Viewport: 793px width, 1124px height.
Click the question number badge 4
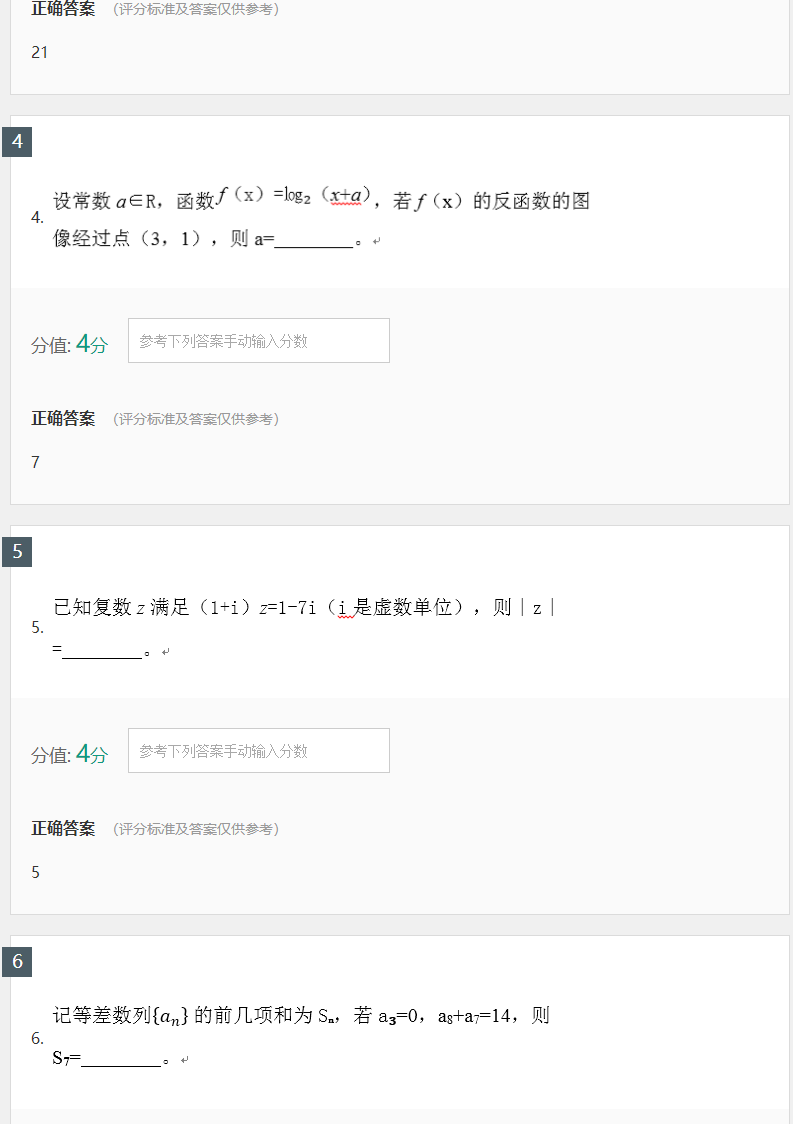pyautogui.click(x=16, y=142)
